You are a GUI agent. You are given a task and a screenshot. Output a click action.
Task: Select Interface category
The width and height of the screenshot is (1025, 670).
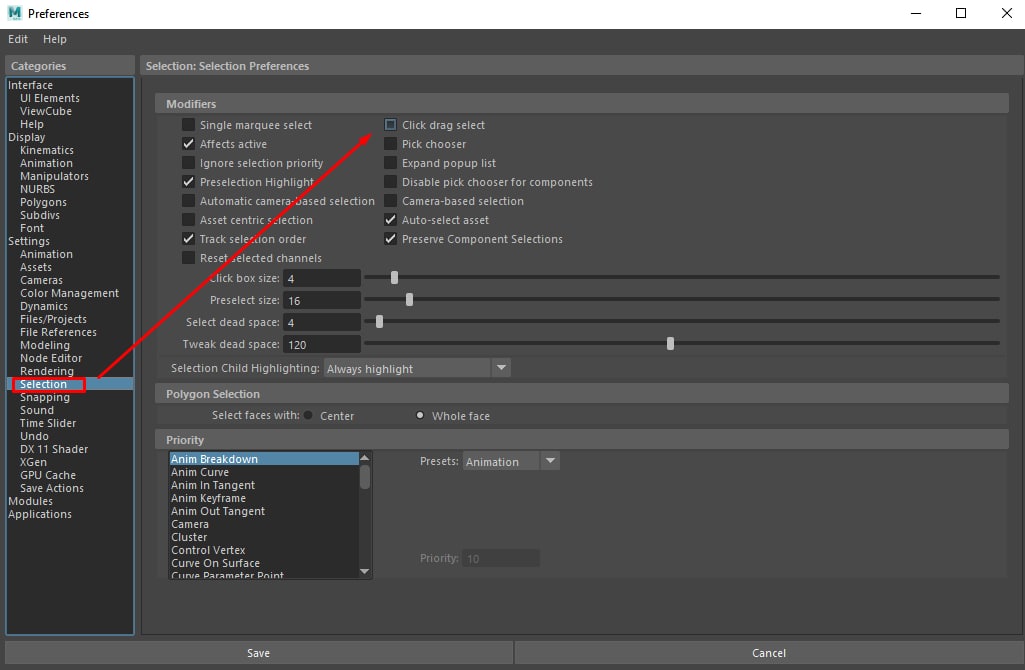pos(31,85)
